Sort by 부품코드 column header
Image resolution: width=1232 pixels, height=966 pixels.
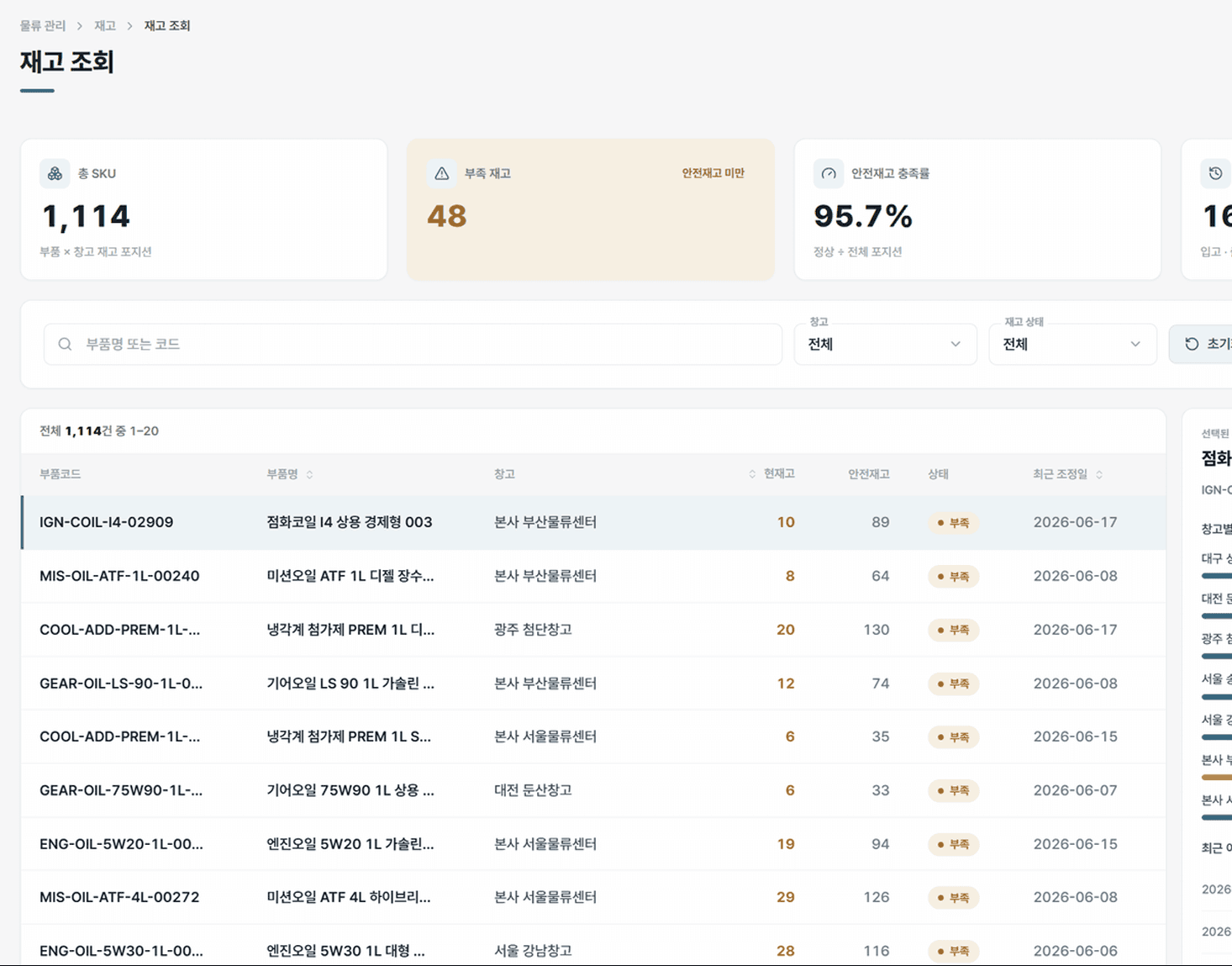[60, 474]
